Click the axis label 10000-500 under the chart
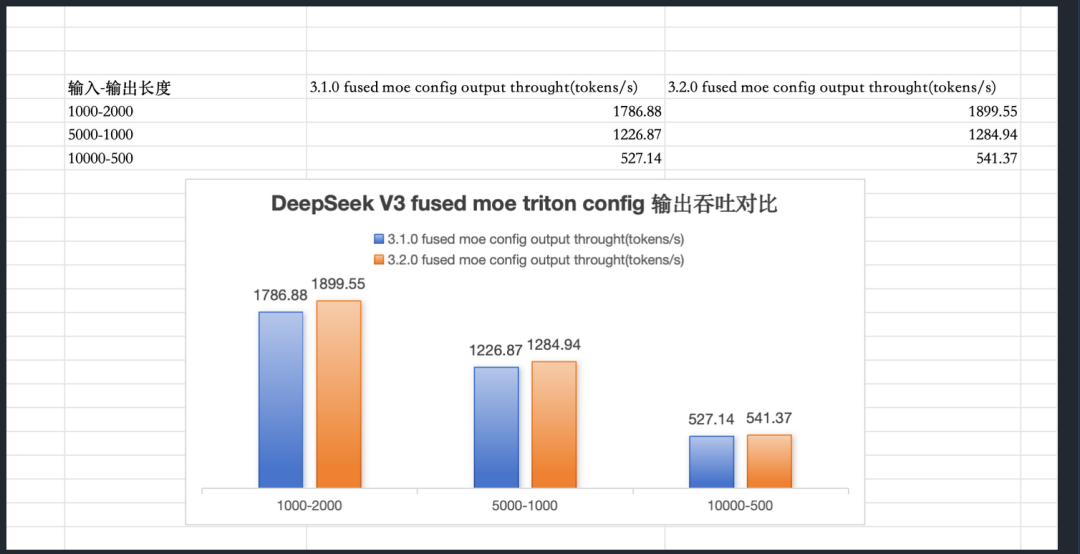1080x554 pixels. click(740, 506)
